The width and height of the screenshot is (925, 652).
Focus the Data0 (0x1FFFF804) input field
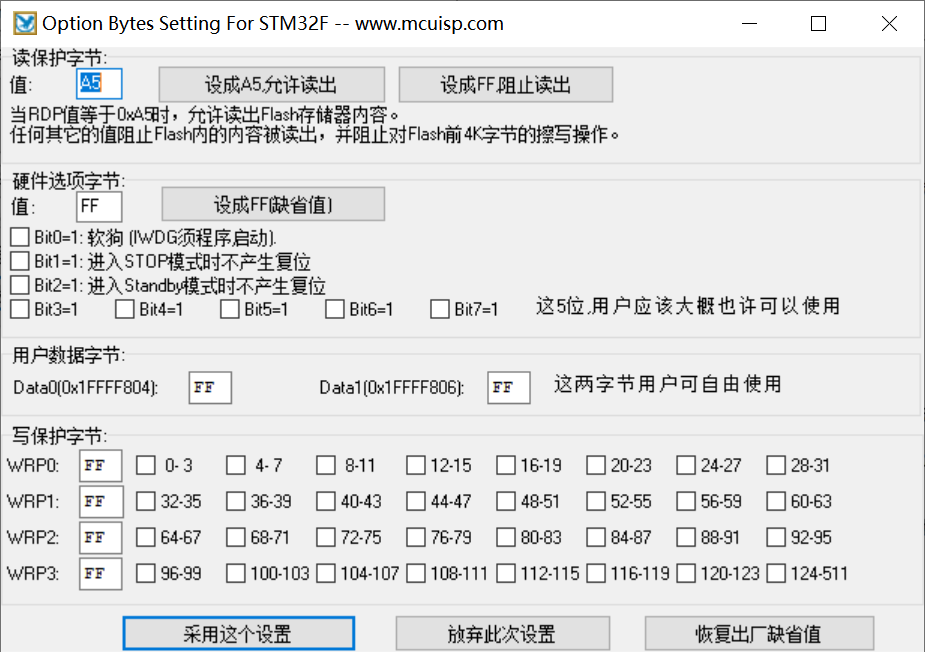coord(209,388)
